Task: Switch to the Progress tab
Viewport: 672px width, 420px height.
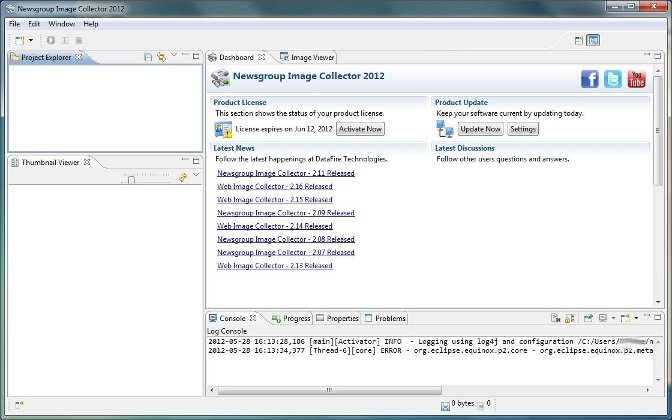Action: 291,318
